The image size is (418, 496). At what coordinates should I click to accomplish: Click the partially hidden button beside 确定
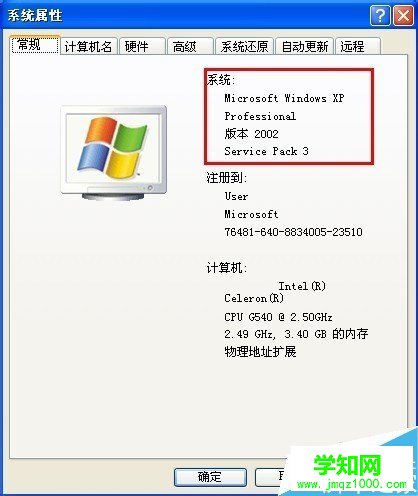click(x=271, y=477)
